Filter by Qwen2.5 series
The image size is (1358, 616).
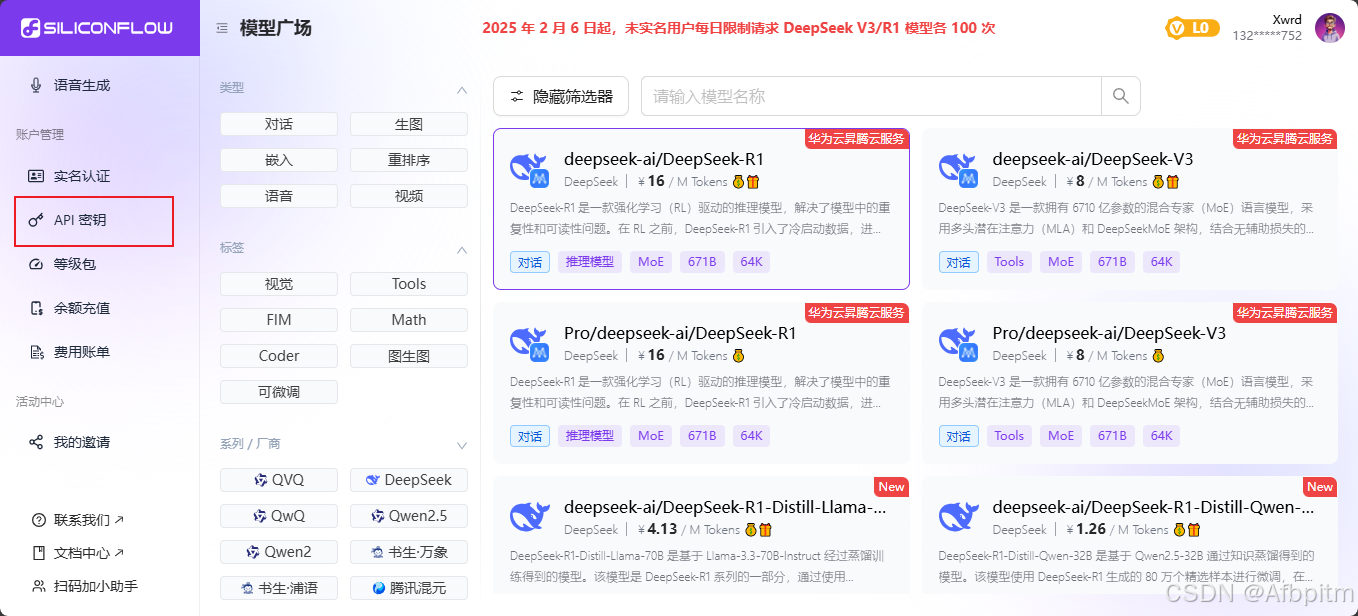click(x=409, y=516)
